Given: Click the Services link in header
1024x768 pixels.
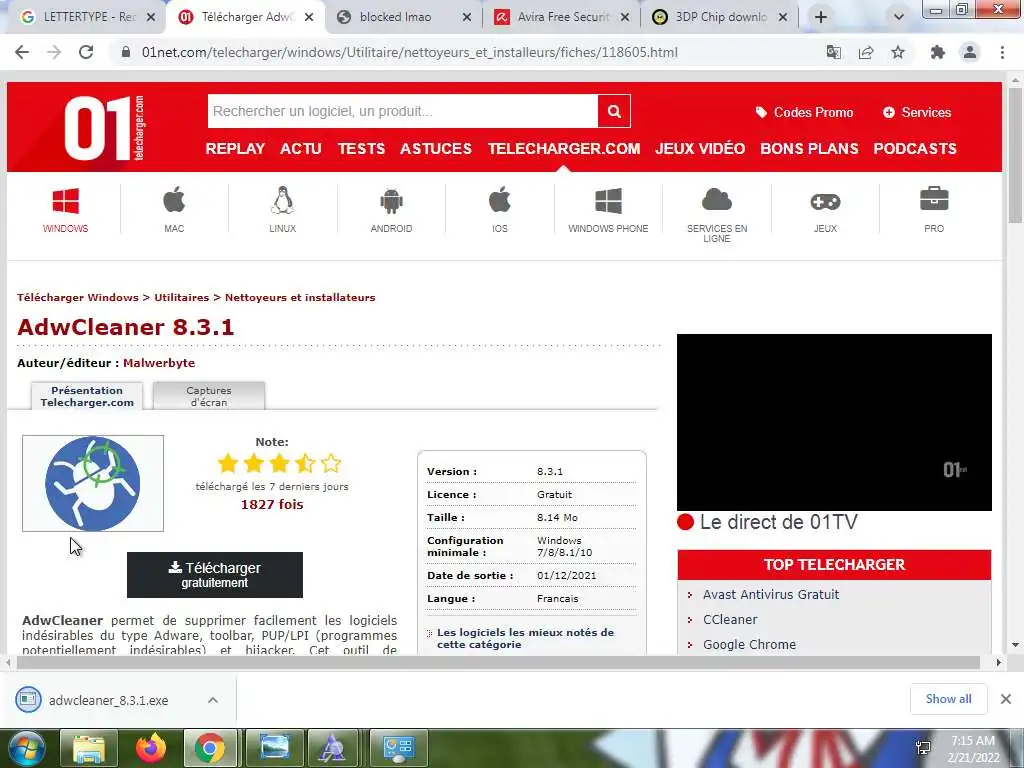Looking at the screenshot, I should 917,112.
